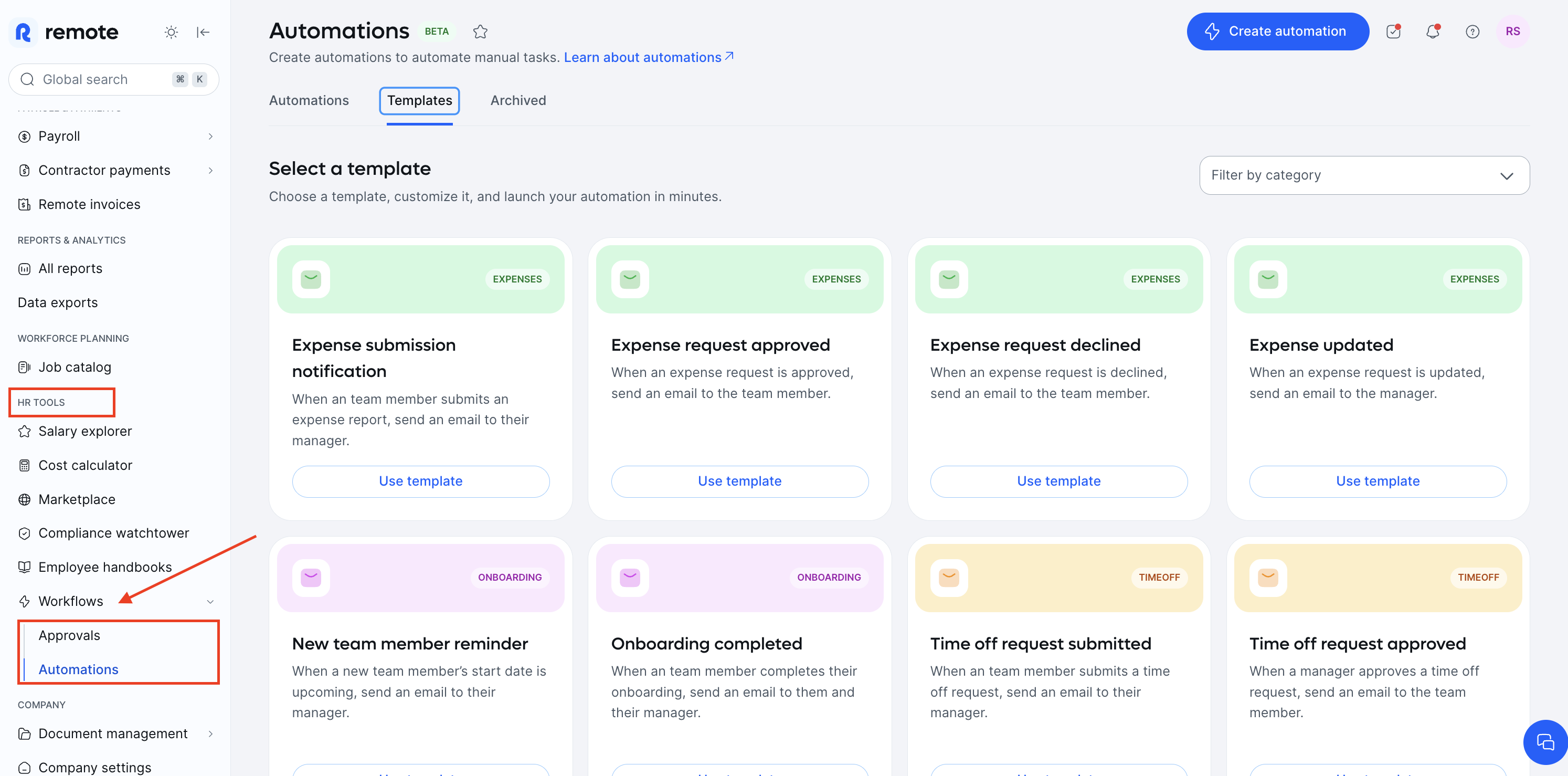This screenshot has height=776, width=1568.
Task: Favorite the Automations page with star
Action: tap(480, 32)
